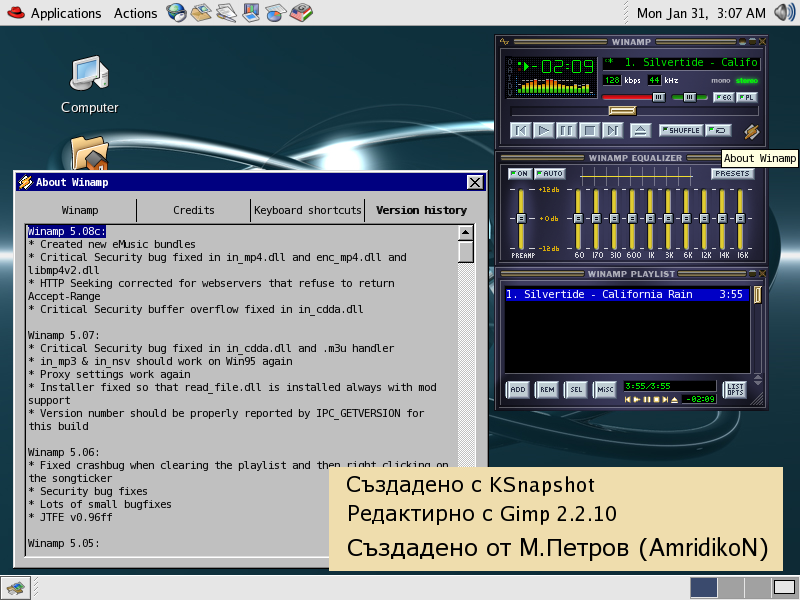Click the highlighted Winamp 5.08c: heading
The image size is (800, 600).
point(66,231)
